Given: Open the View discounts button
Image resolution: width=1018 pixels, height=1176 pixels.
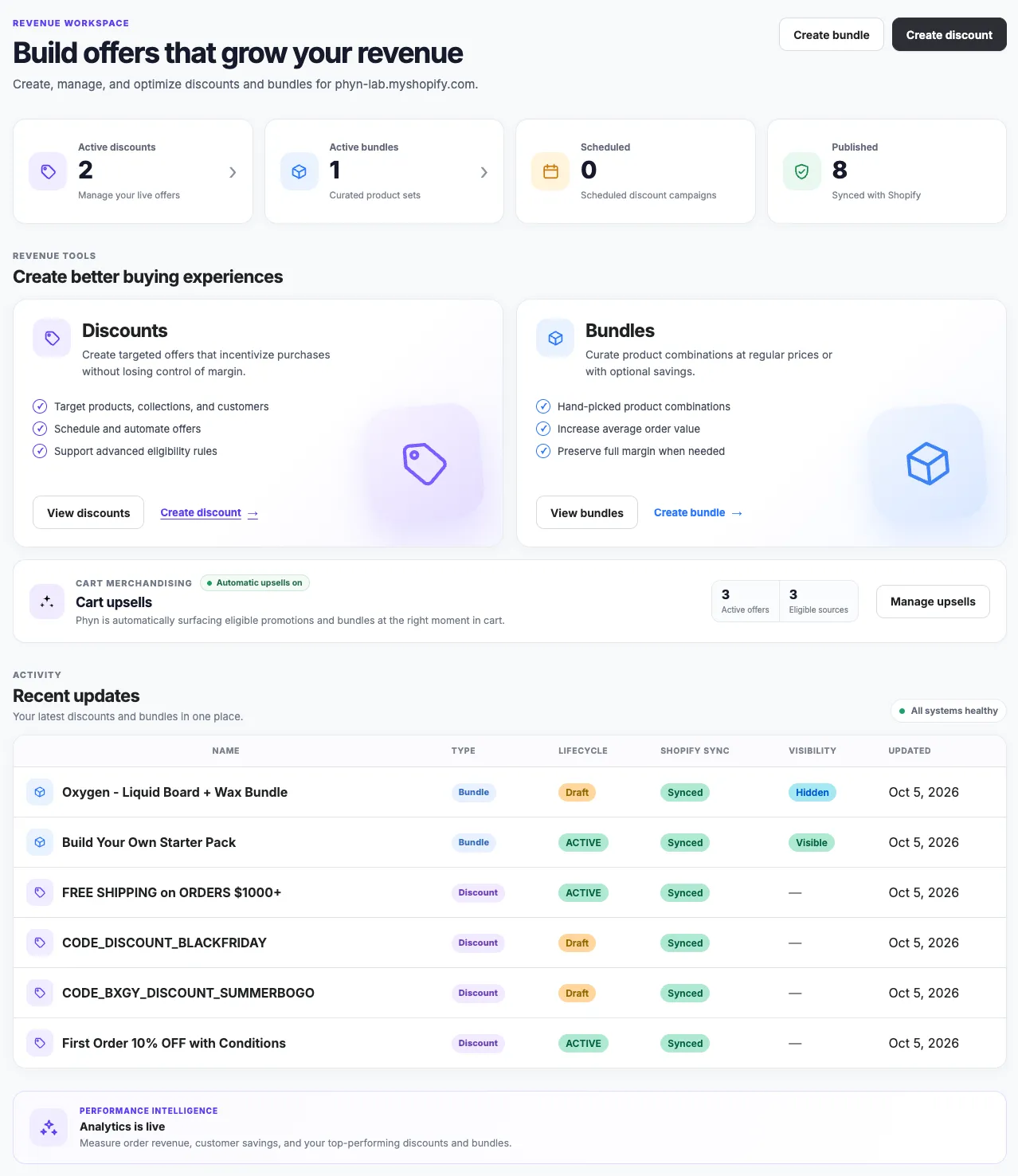Looking at the screenshot, I should click(88, 512).
